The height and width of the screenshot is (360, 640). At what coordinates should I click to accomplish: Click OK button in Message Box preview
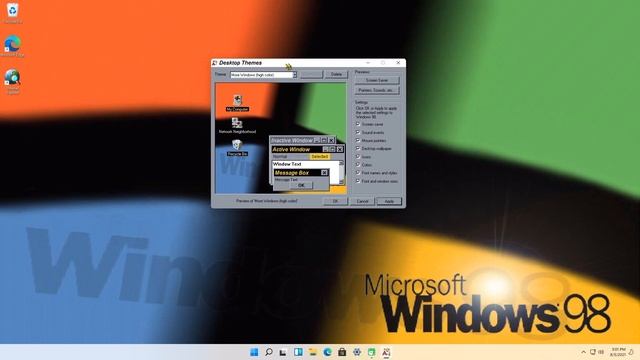pyautogui.click(x=301, y=185)
